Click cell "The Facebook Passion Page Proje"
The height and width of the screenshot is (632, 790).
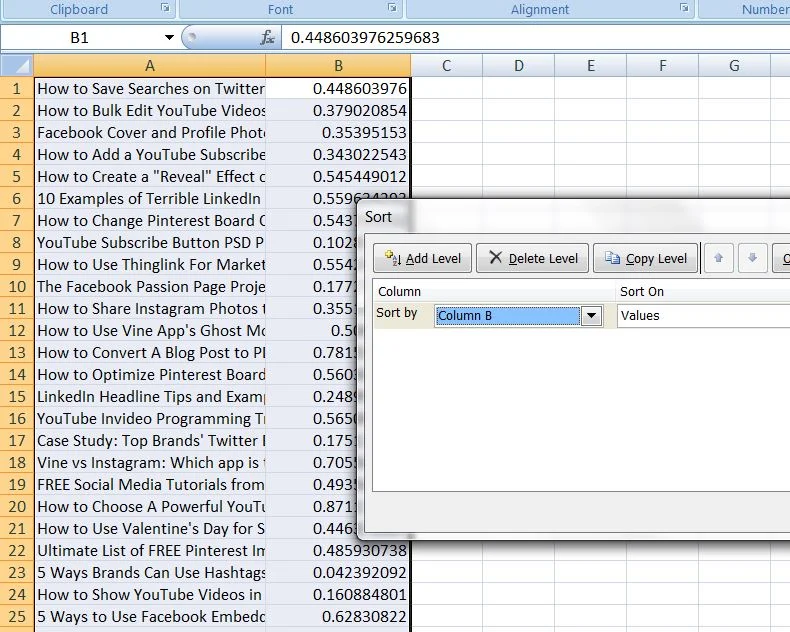tap(150, 287)
